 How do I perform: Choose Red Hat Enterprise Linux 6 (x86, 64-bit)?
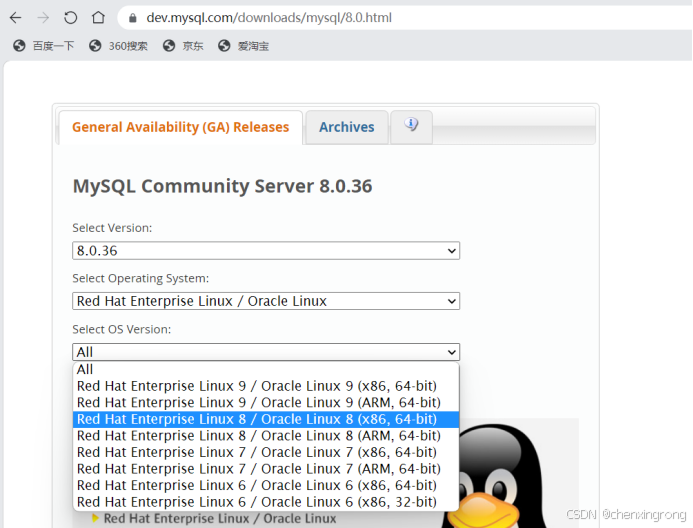(x=266, y=486)
